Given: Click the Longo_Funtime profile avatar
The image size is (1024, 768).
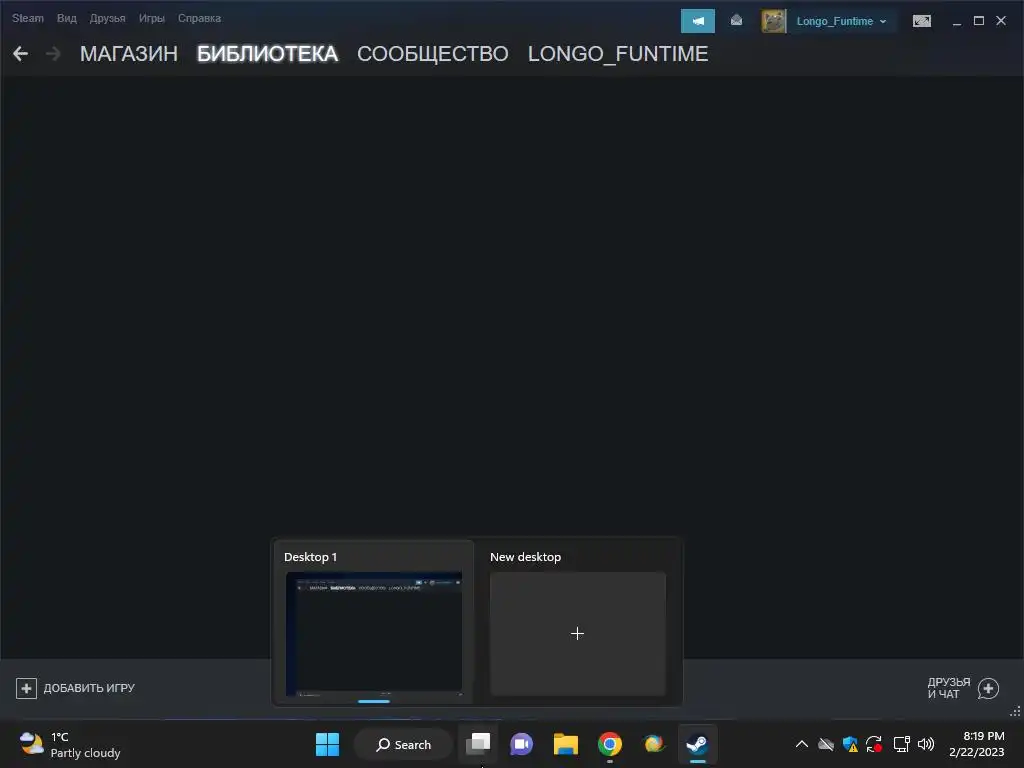Looking at the screenshot, I should click(x=774, y=21).
